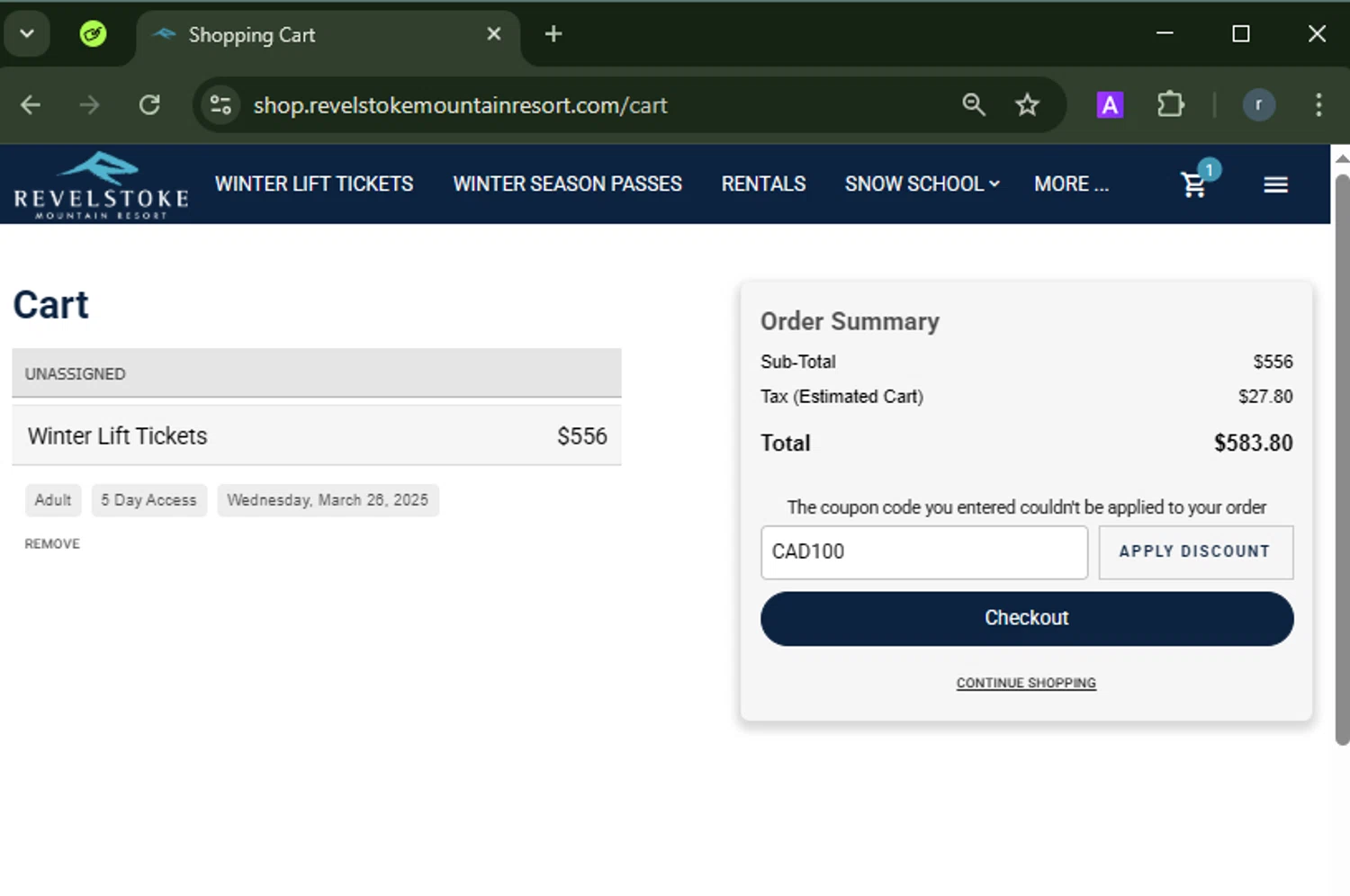This screenshot has height=896, width=1350.
Task: Click the browser forward arrow
Action: coord(89,105)
